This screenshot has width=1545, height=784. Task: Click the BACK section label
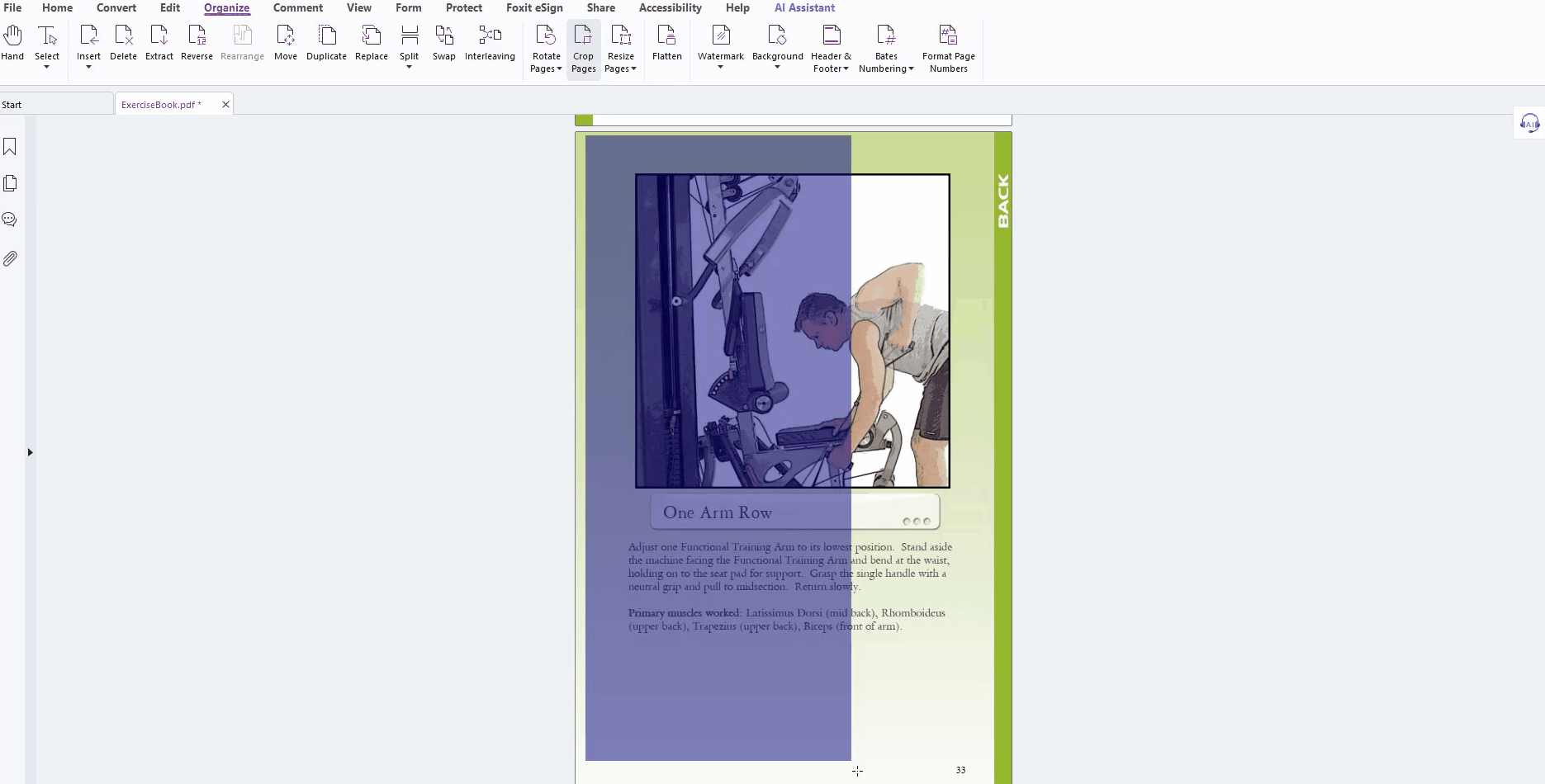click(x=1003, y=201)
